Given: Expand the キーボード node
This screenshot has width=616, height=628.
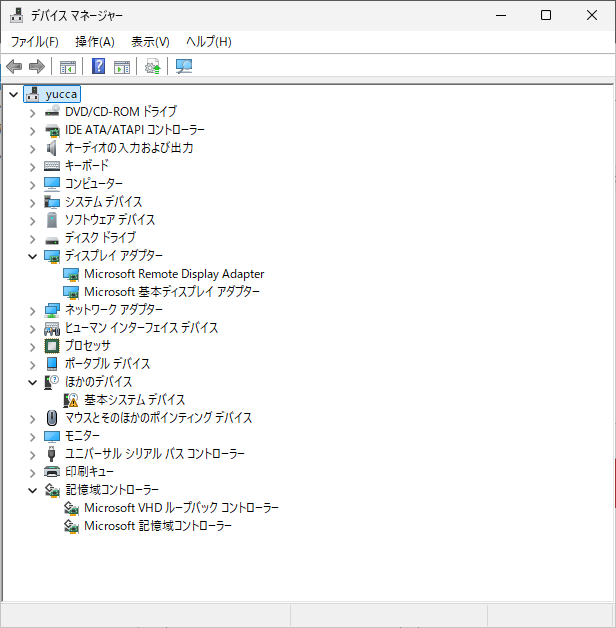Looking at the screenshot, I should click(32, 167).
